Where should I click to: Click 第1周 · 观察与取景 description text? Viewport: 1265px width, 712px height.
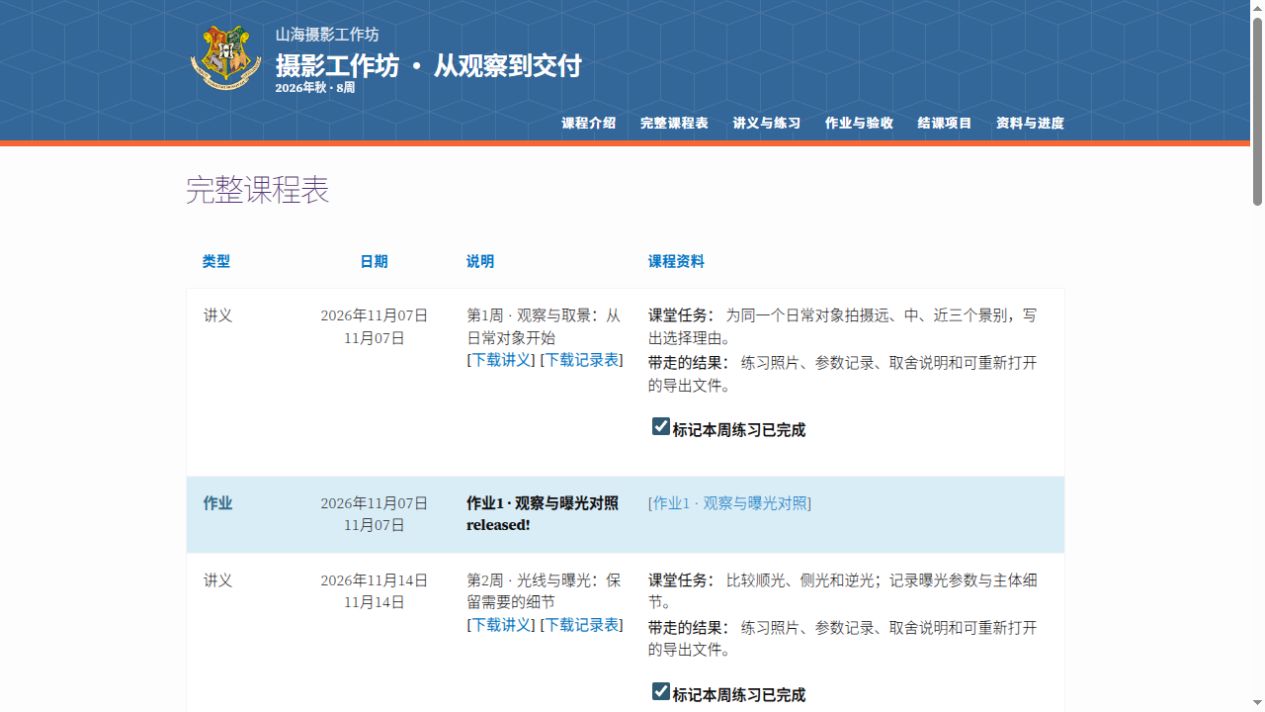click(x=544, y=326)
